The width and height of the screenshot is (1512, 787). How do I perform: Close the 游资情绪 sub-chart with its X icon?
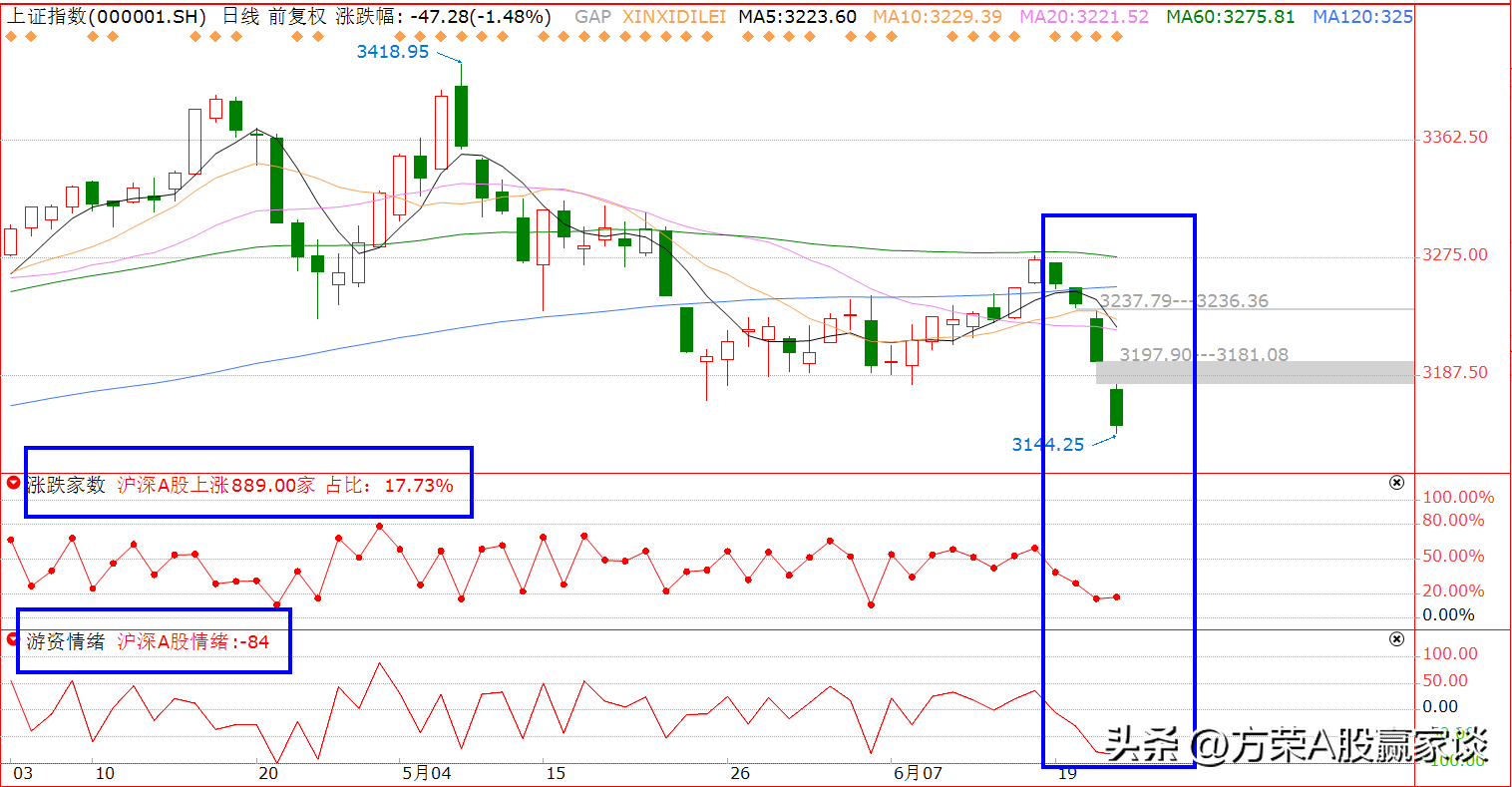pos(1396,639)
